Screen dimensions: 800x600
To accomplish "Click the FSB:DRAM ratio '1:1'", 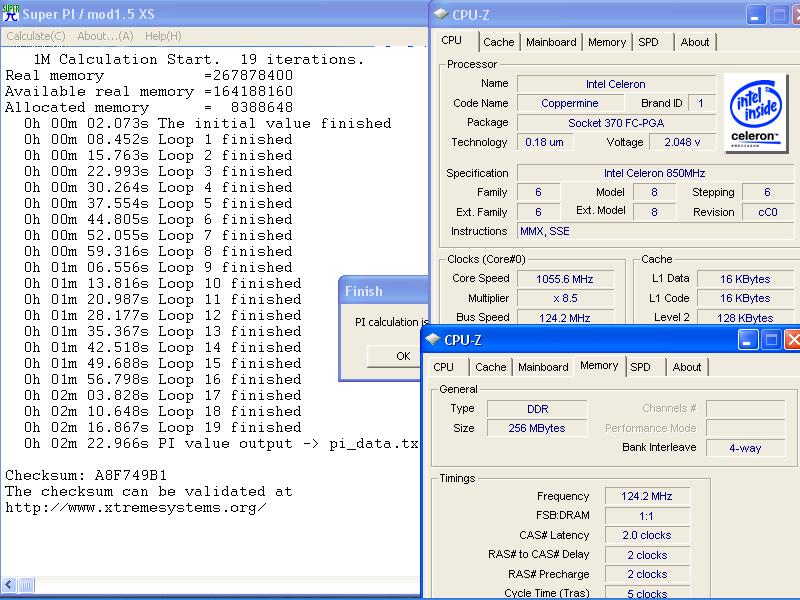I will point(647,516).
